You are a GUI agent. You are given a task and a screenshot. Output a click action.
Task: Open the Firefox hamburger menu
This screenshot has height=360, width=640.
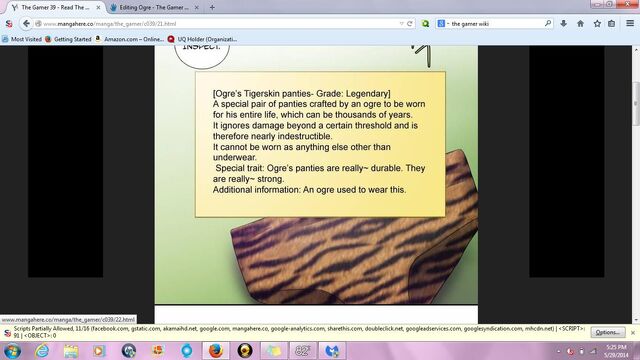coord(630,24)
